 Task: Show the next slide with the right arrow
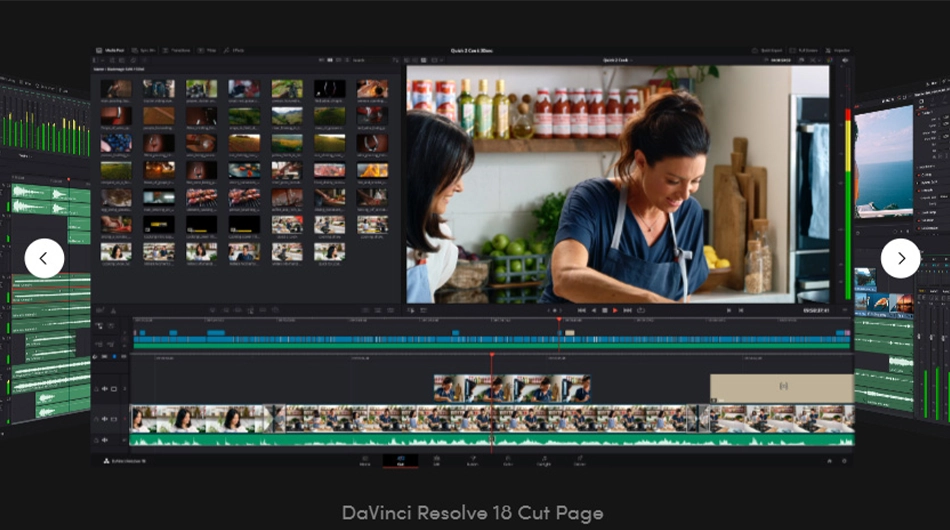point(900,259)
